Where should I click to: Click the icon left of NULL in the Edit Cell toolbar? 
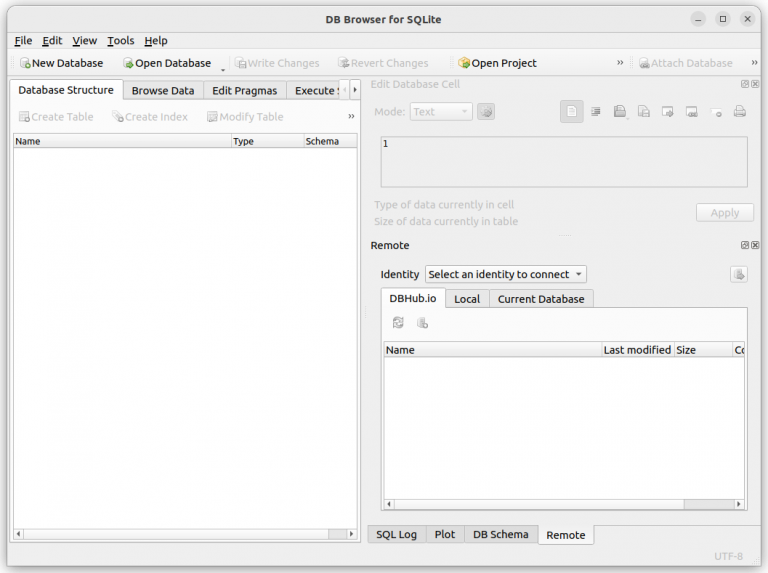tap(692, 112)
